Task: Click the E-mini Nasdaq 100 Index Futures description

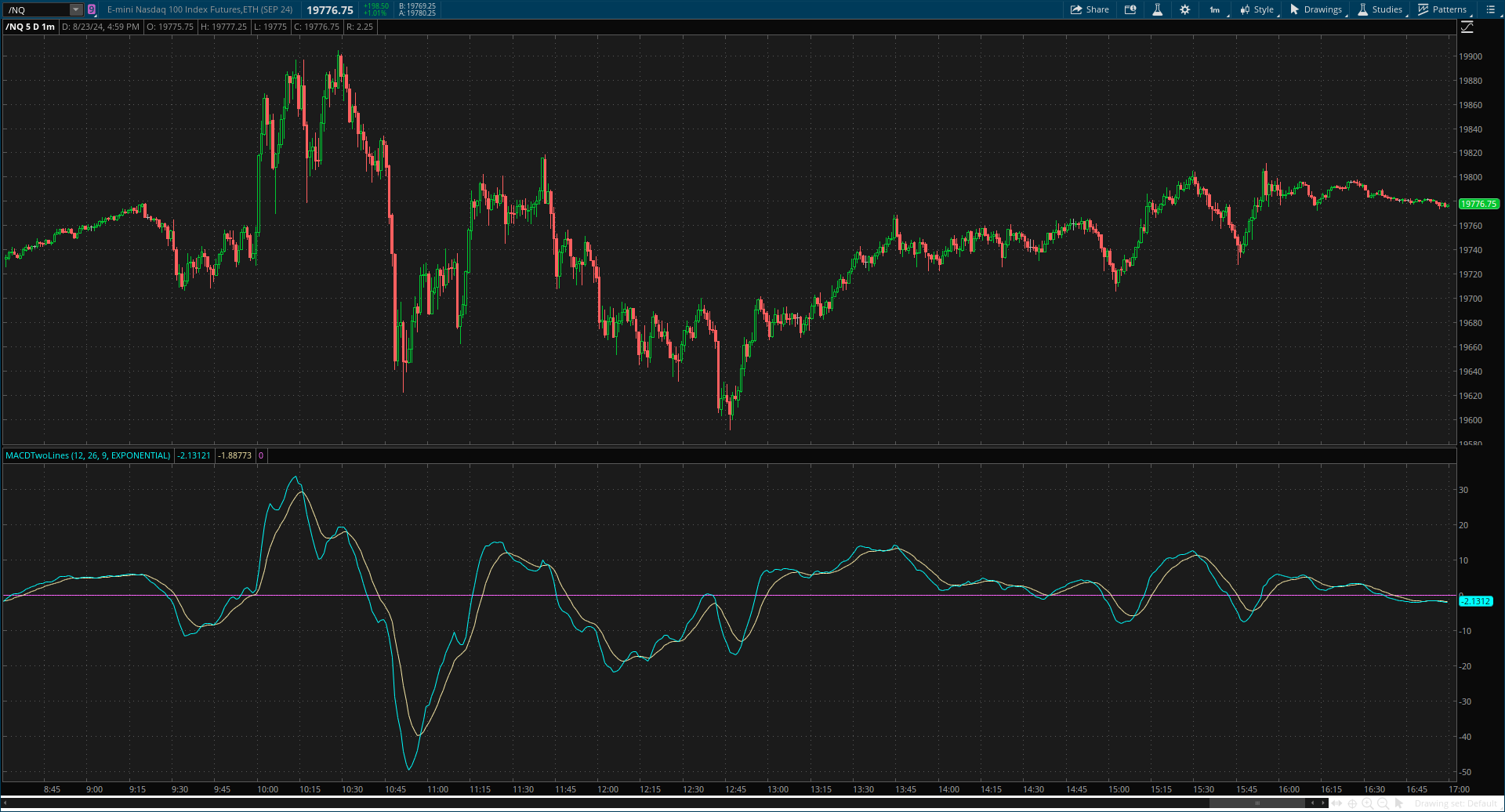Action: click(x=200, y=9)
